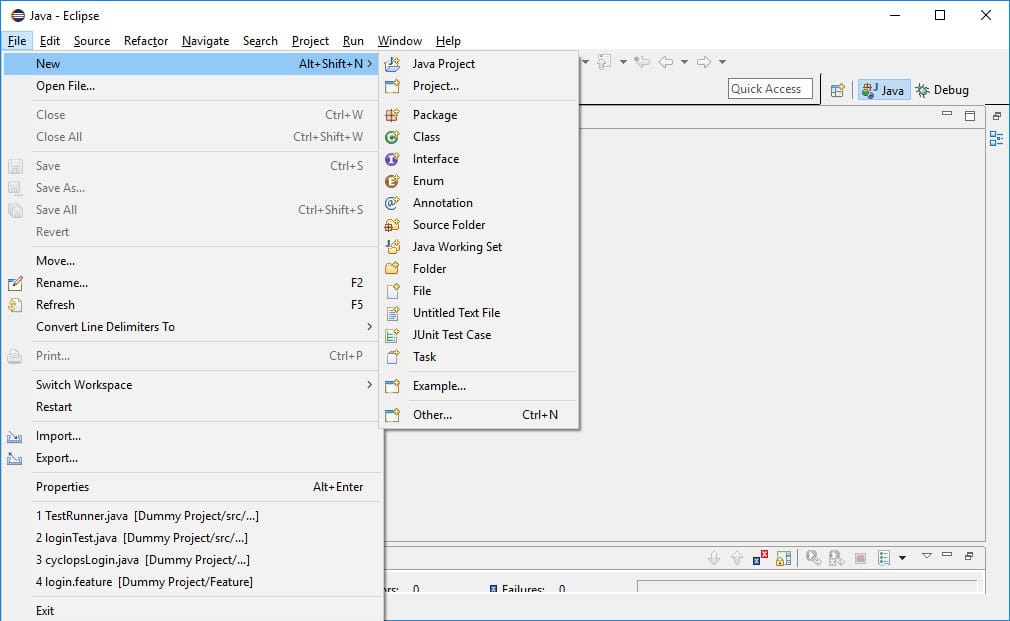Viewport: 1010px width, 621px height.
Task: Create an Untitled Text File
Action: coord(479,312)
